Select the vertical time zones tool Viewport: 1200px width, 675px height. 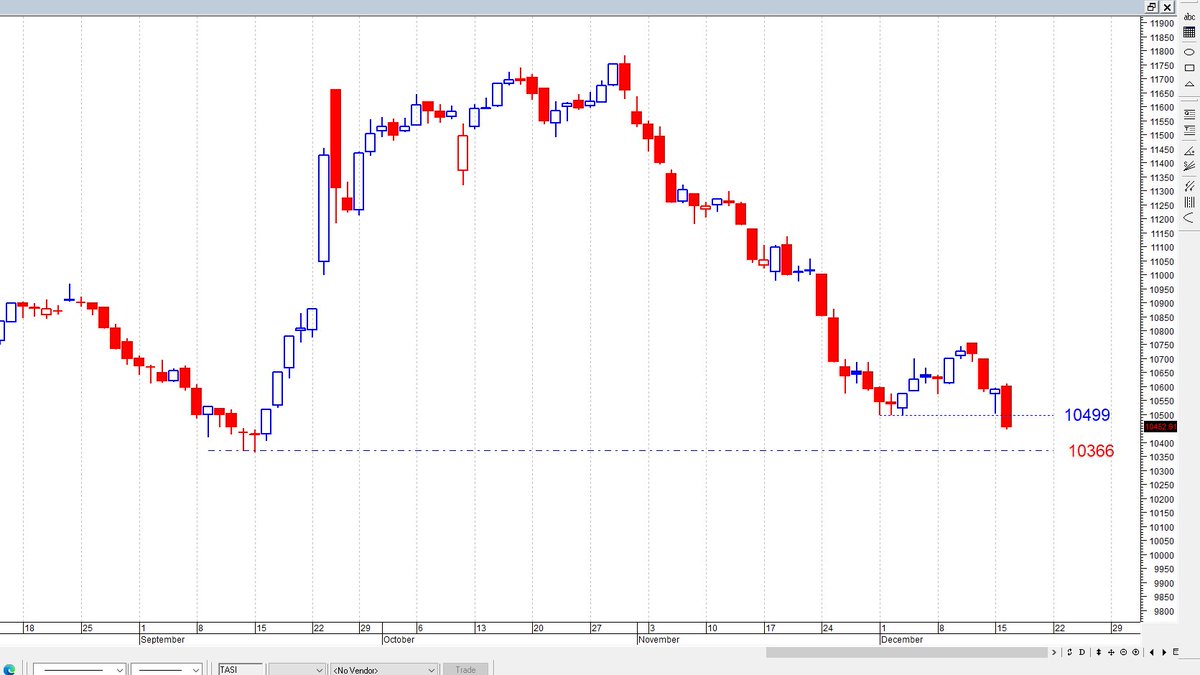tap(1189, 202)
